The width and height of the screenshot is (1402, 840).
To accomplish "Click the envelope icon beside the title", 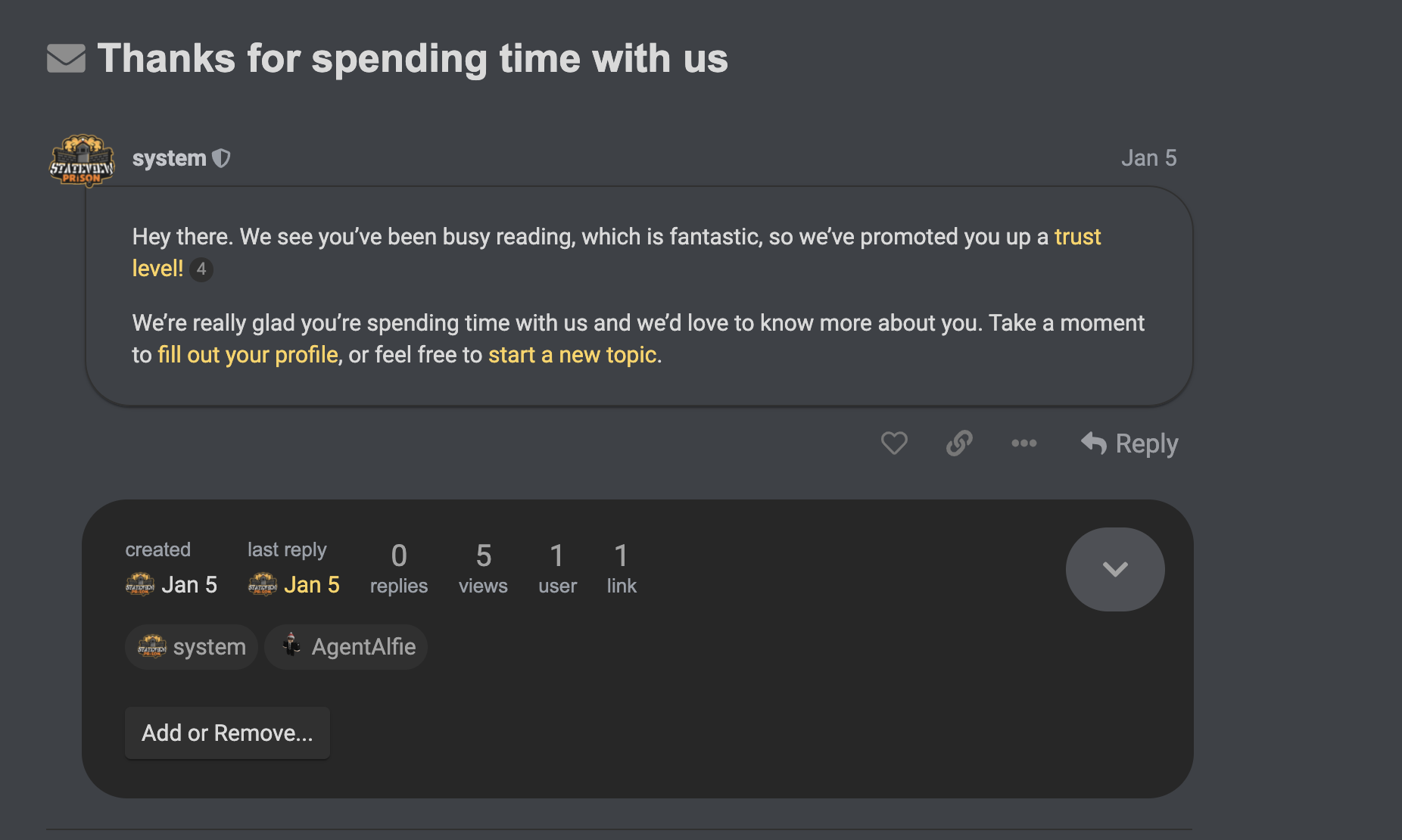I will [66, 58].
